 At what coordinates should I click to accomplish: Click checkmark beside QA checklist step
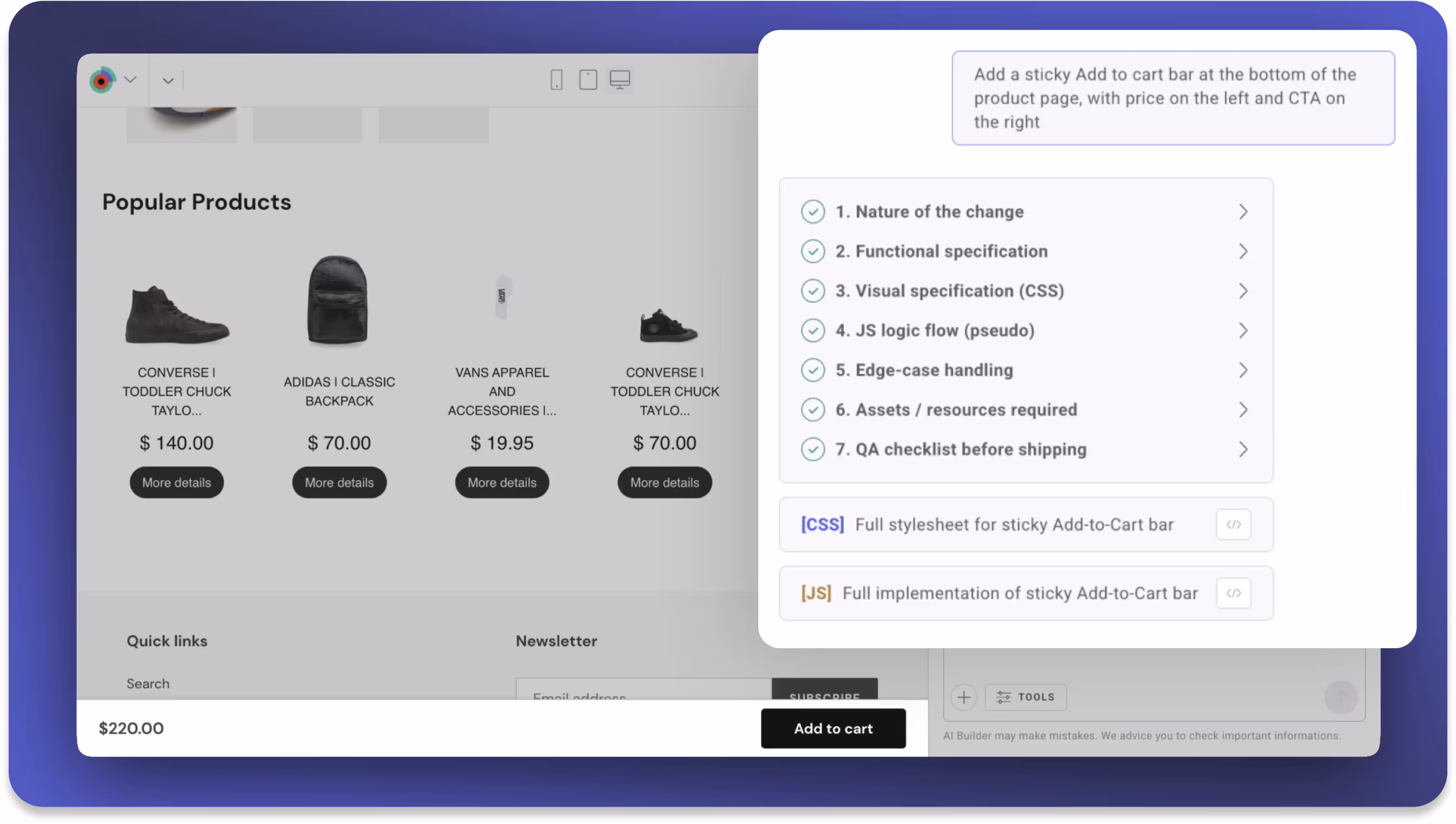tap(812, 449)
